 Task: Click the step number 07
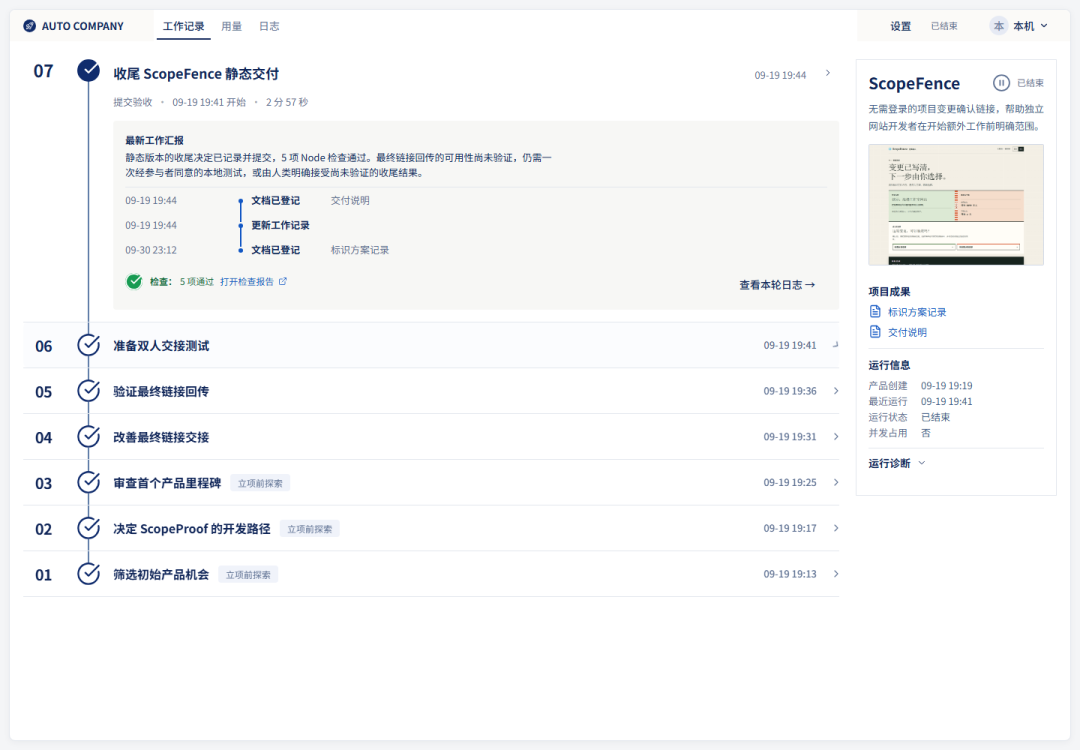coord(43,71)
